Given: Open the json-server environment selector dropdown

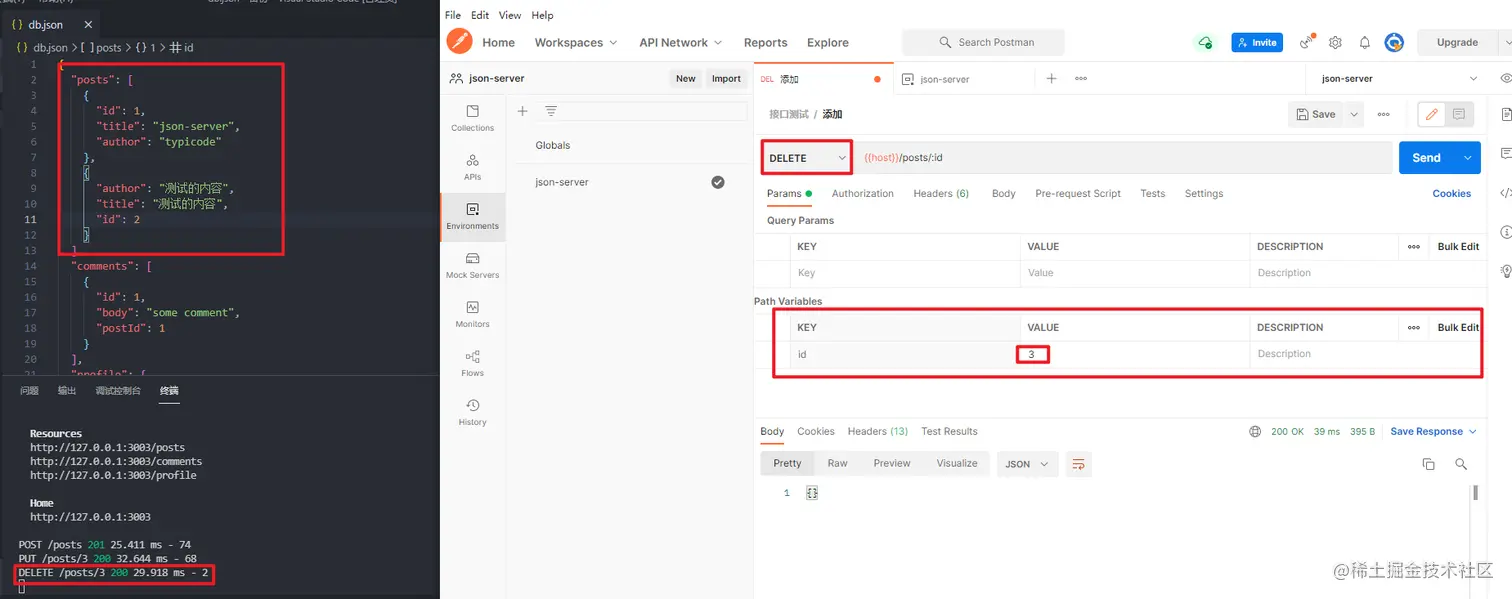Looking at the screenshot, I should (x=1401, y=78).
